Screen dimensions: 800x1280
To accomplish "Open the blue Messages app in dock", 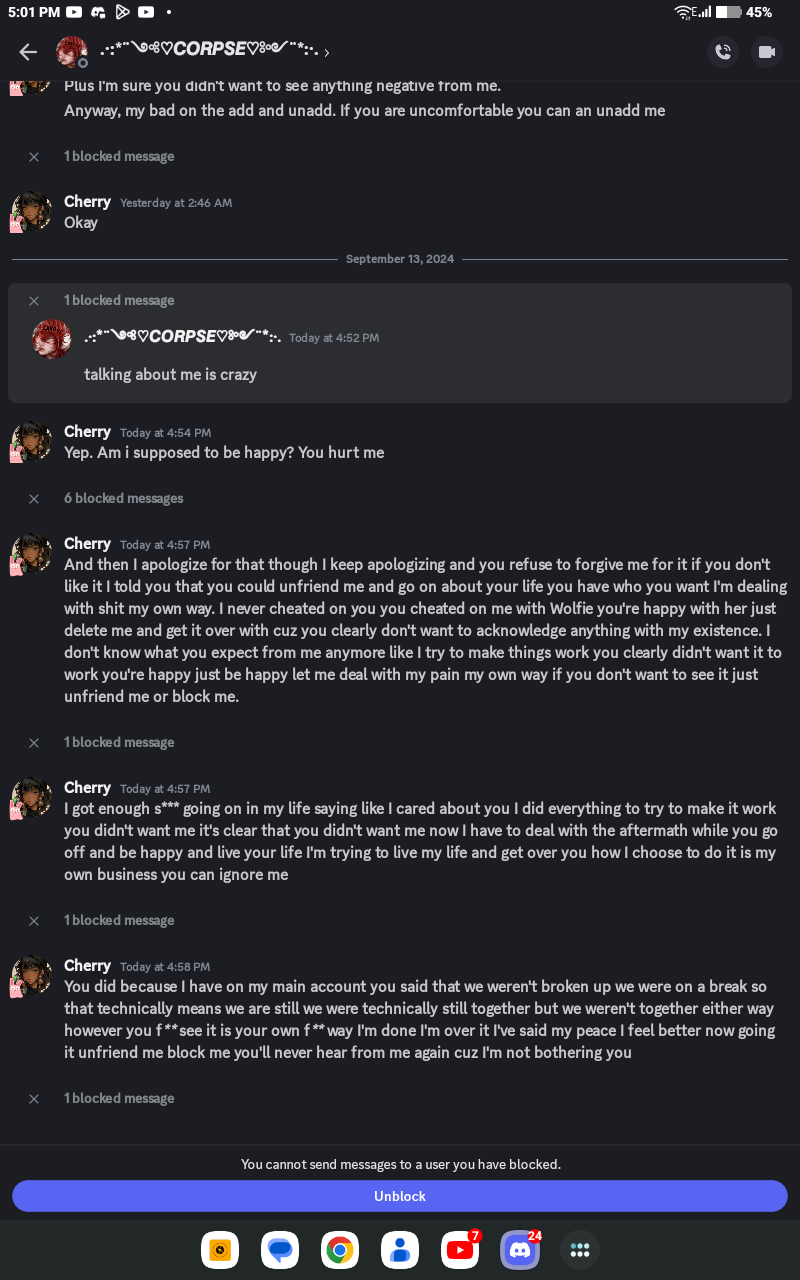I will click(280, 1250).
